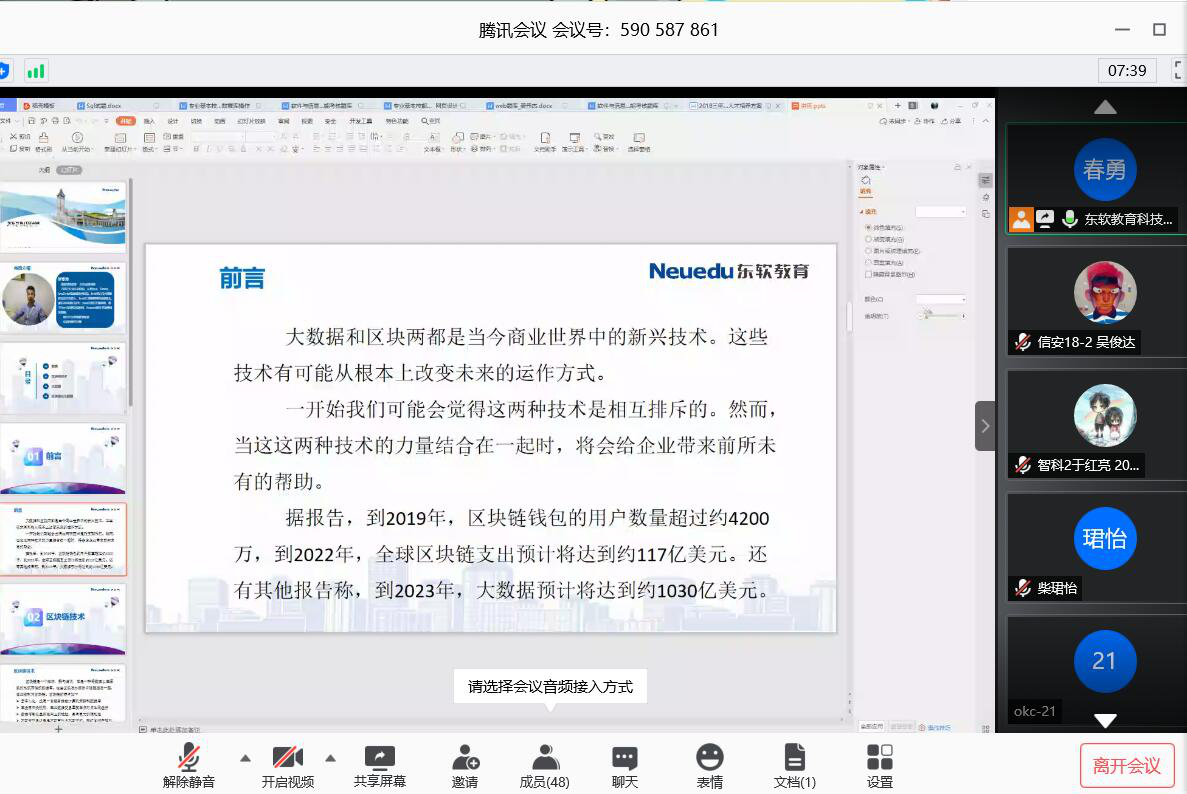Click the green network signal icon
The image size is (1187, 794).
(36, 71)
